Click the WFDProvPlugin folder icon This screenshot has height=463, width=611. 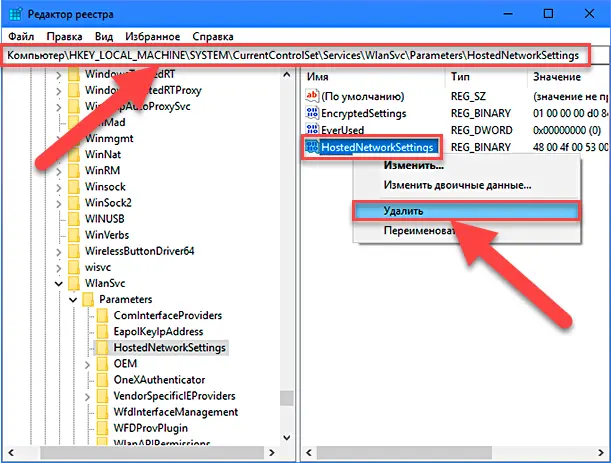(102, 428)
